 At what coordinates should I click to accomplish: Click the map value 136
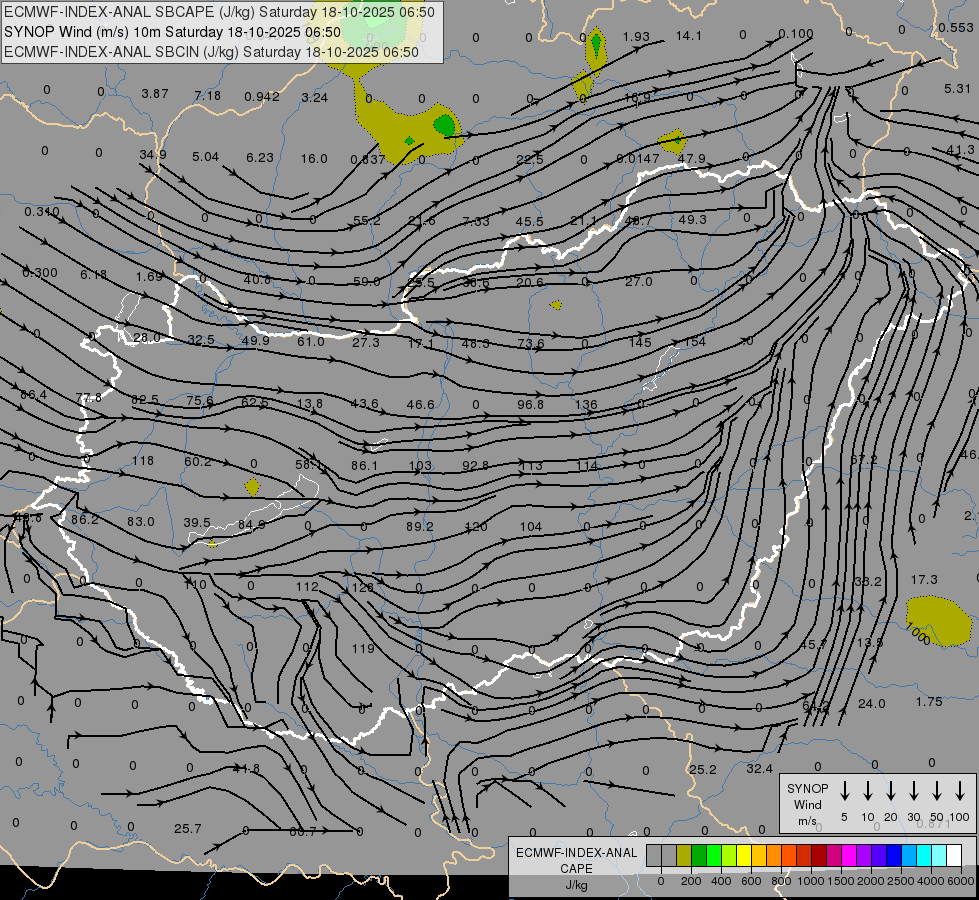[586, 404]
